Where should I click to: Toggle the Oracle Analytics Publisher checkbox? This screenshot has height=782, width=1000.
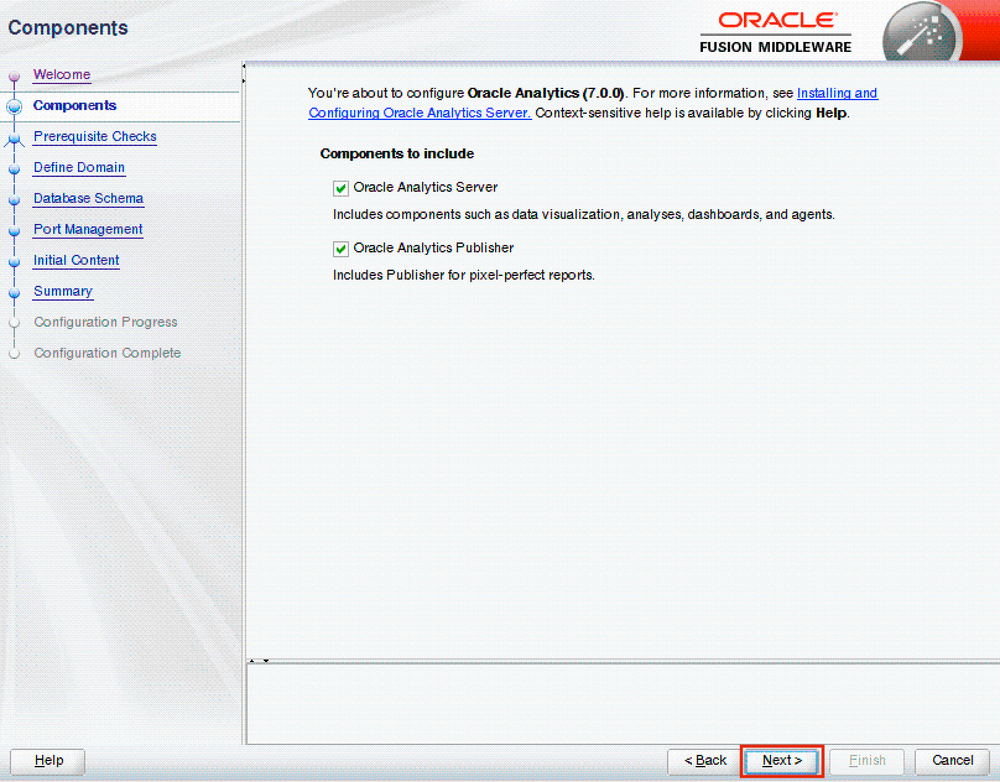[x=341, y=249]
